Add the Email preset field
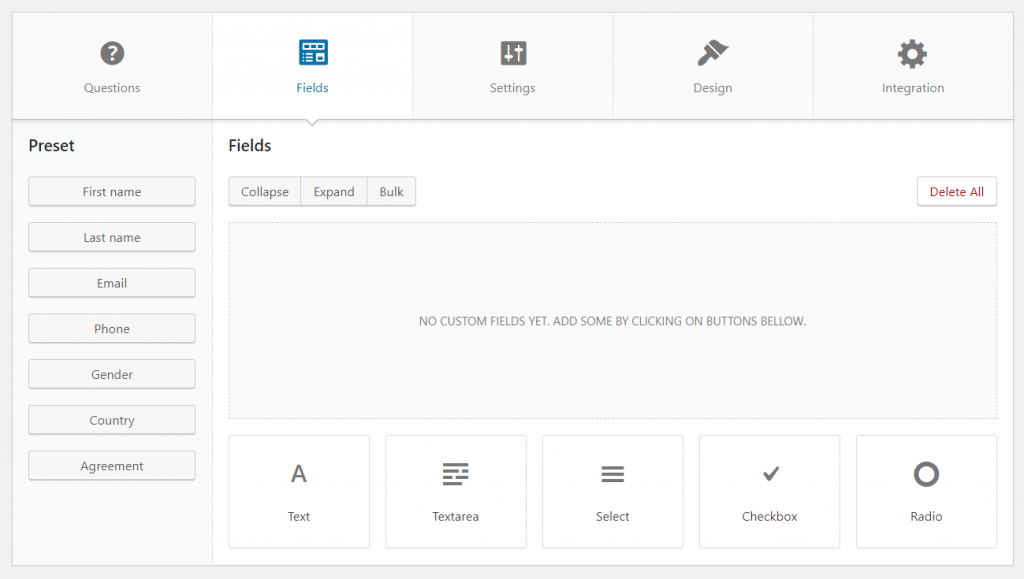 (111, 283)
